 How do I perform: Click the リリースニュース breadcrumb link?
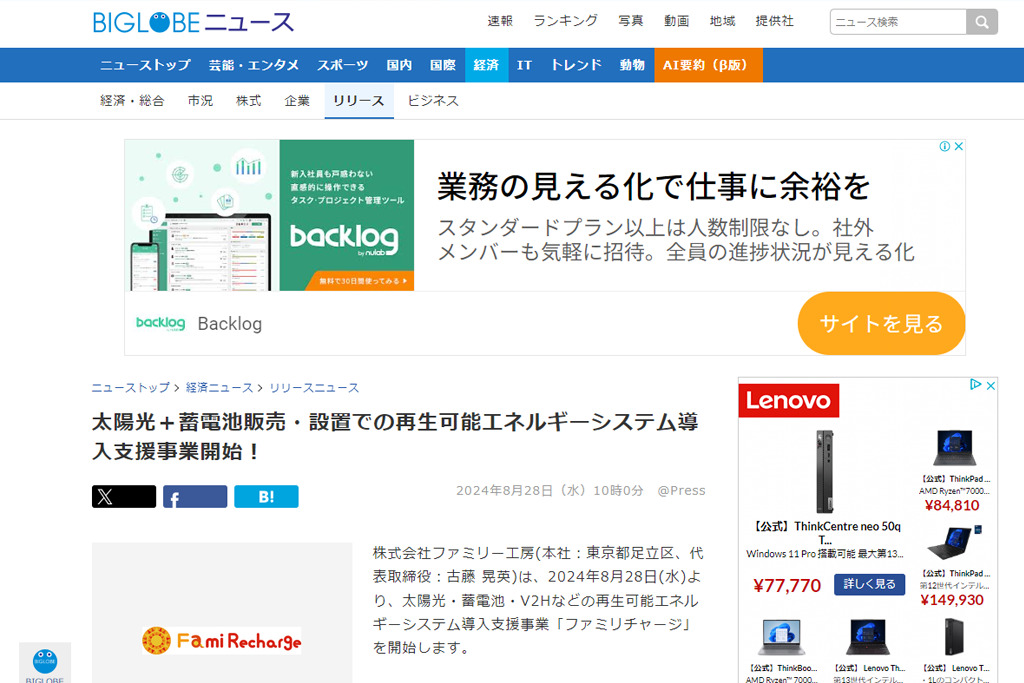(314, 388)
